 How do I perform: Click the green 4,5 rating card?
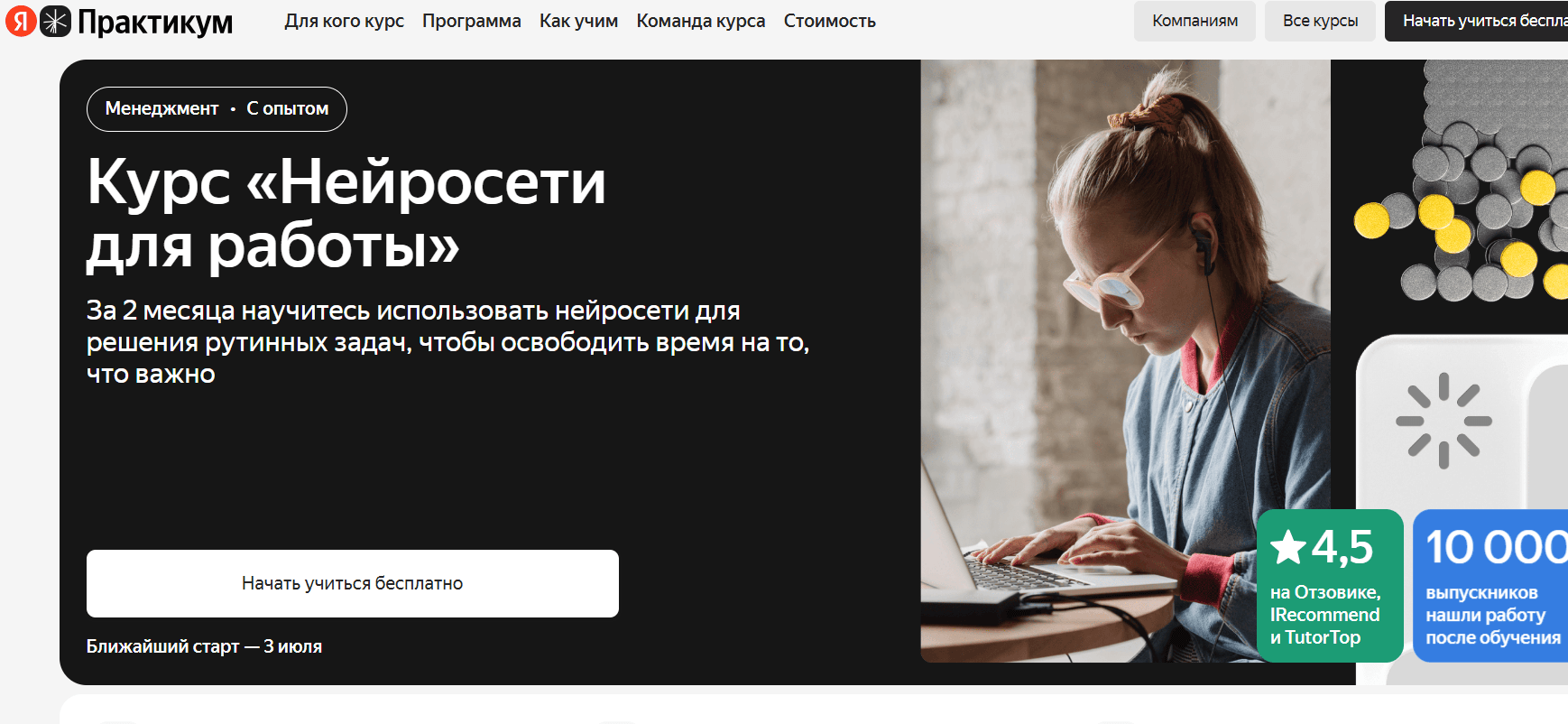point(1330,585)
